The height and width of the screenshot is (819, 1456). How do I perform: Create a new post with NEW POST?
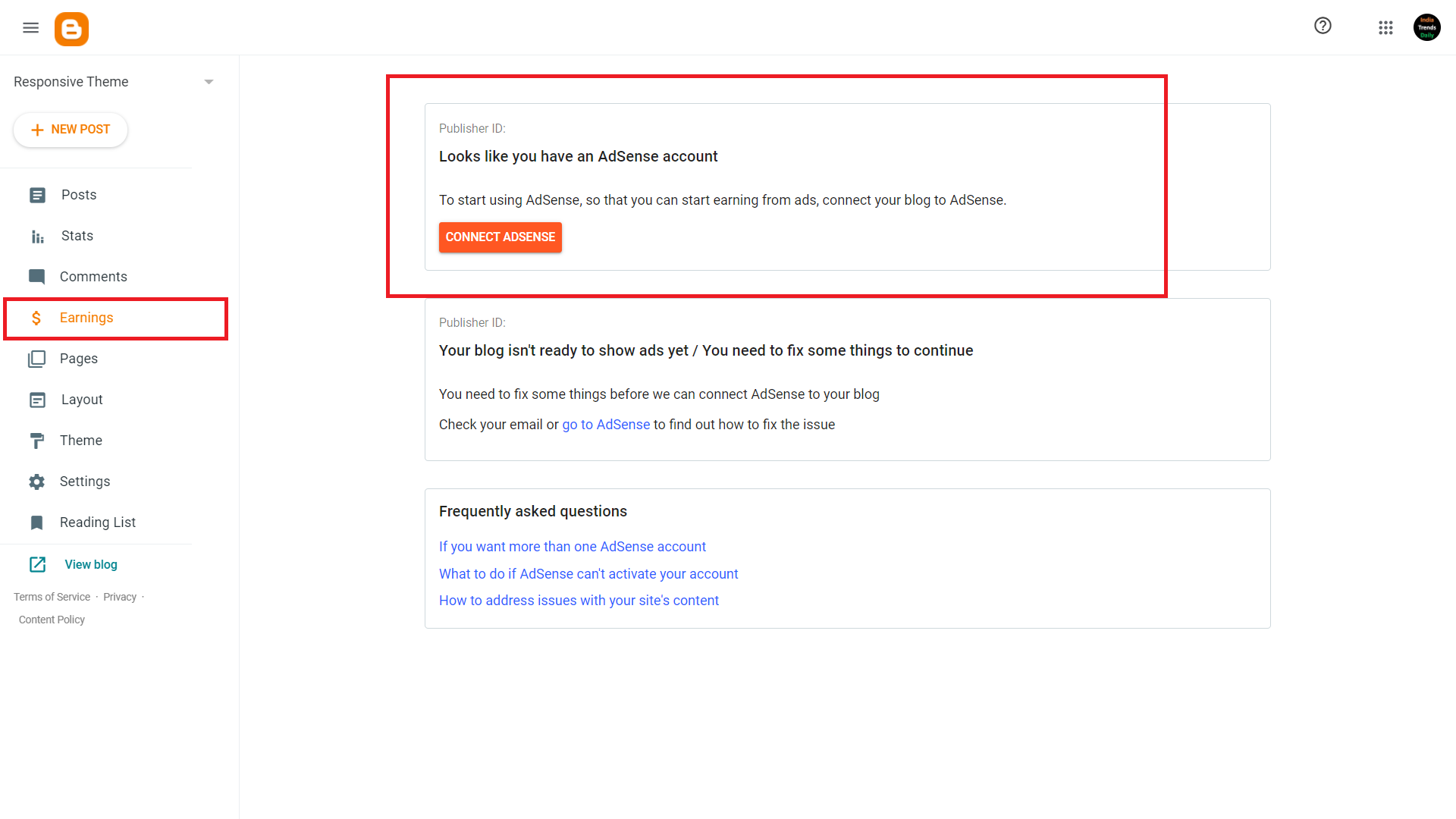[x=71, y=130]
